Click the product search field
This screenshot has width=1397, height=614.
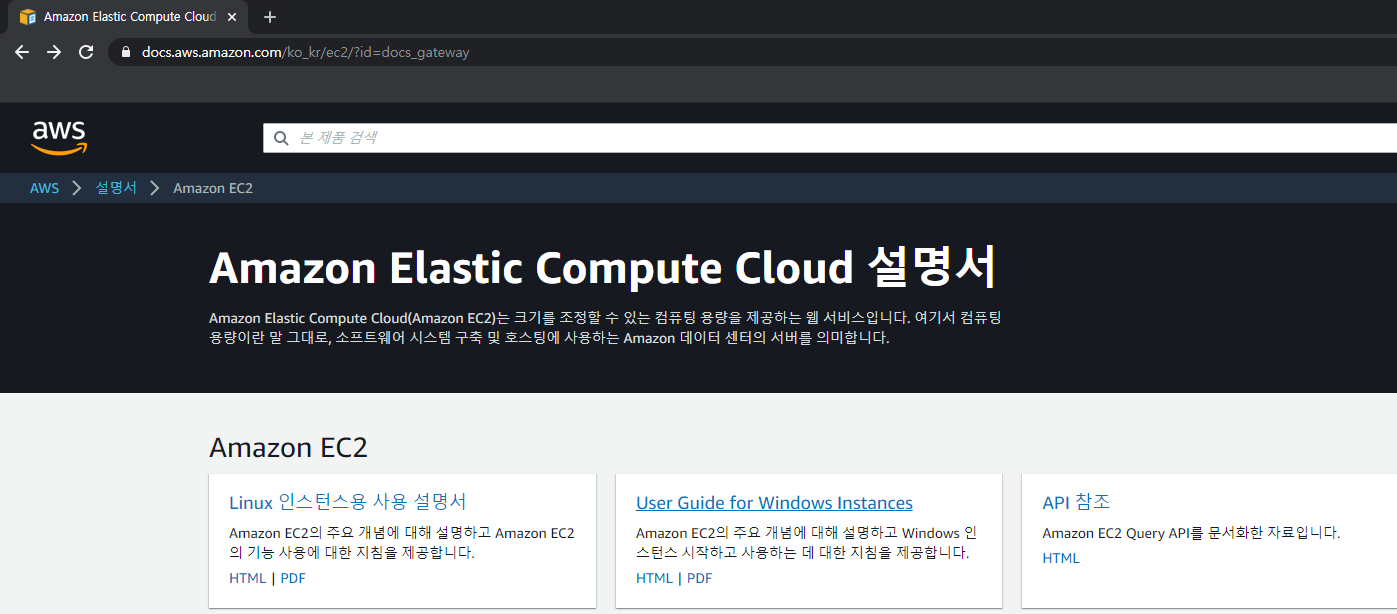click(x=830, y=138)
